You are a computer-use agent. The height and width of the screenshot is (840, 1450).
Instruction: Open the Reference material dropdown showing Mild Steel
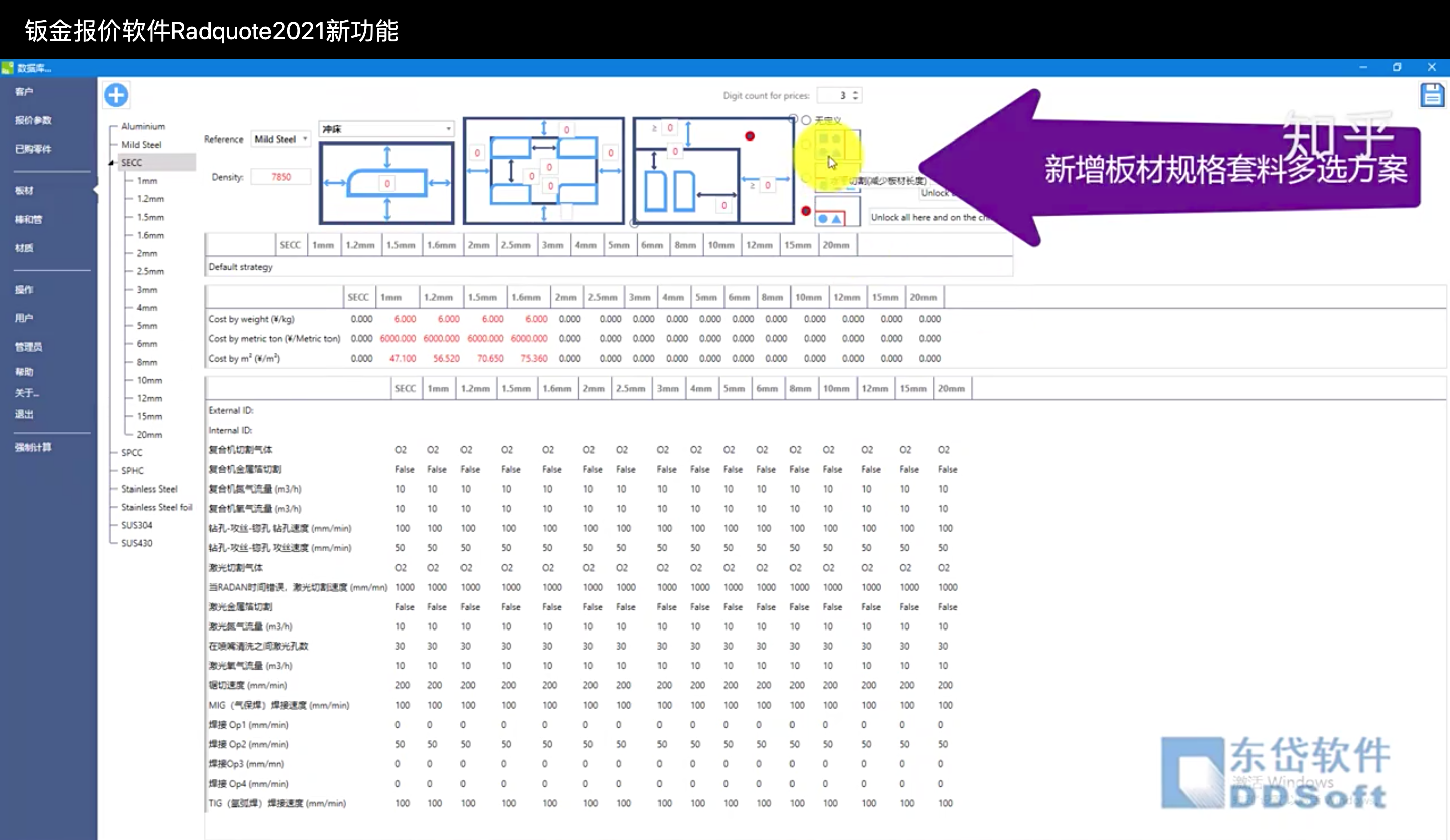[x=281, y=139]
